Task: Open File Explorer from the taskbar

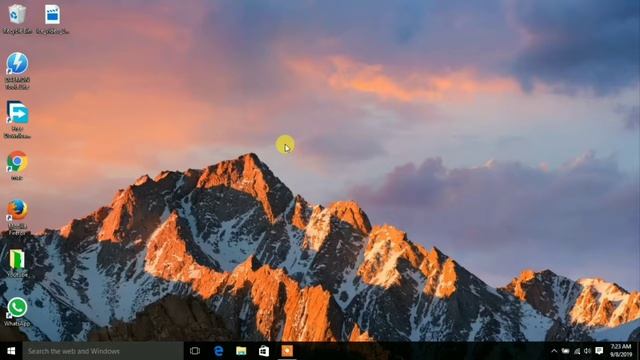Action: [241, 351]
